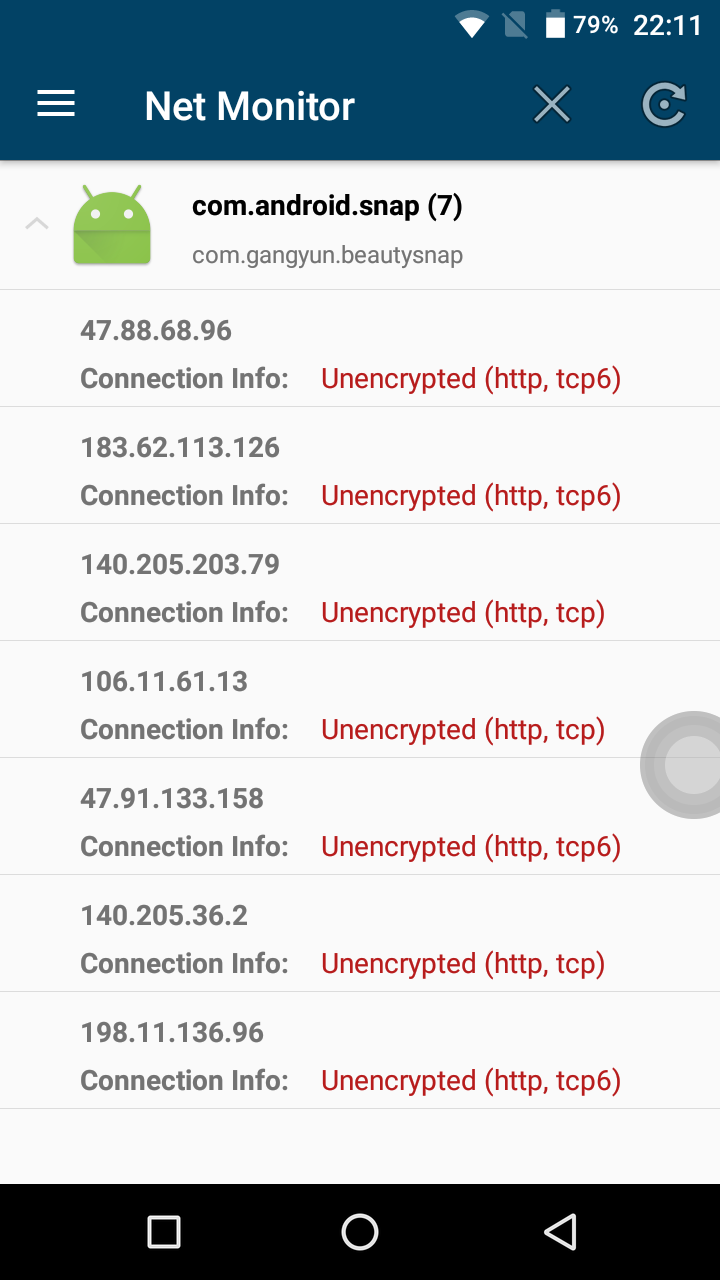Tap the Wi-Fi status bar icon
Image resolution: width=720 pixels, height=1280 pixels.
pyautogui.click(x=471, y=25)
